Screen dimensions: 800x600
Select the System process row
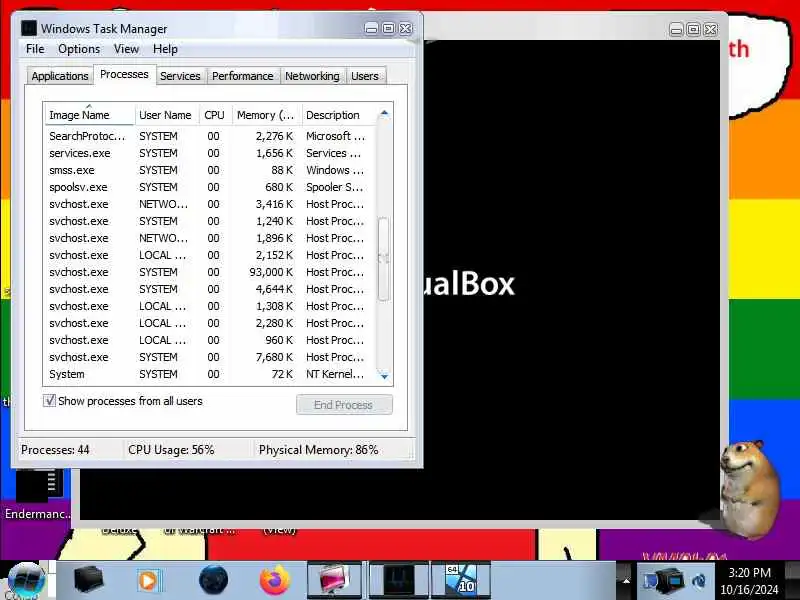click(x=209, y=374)
